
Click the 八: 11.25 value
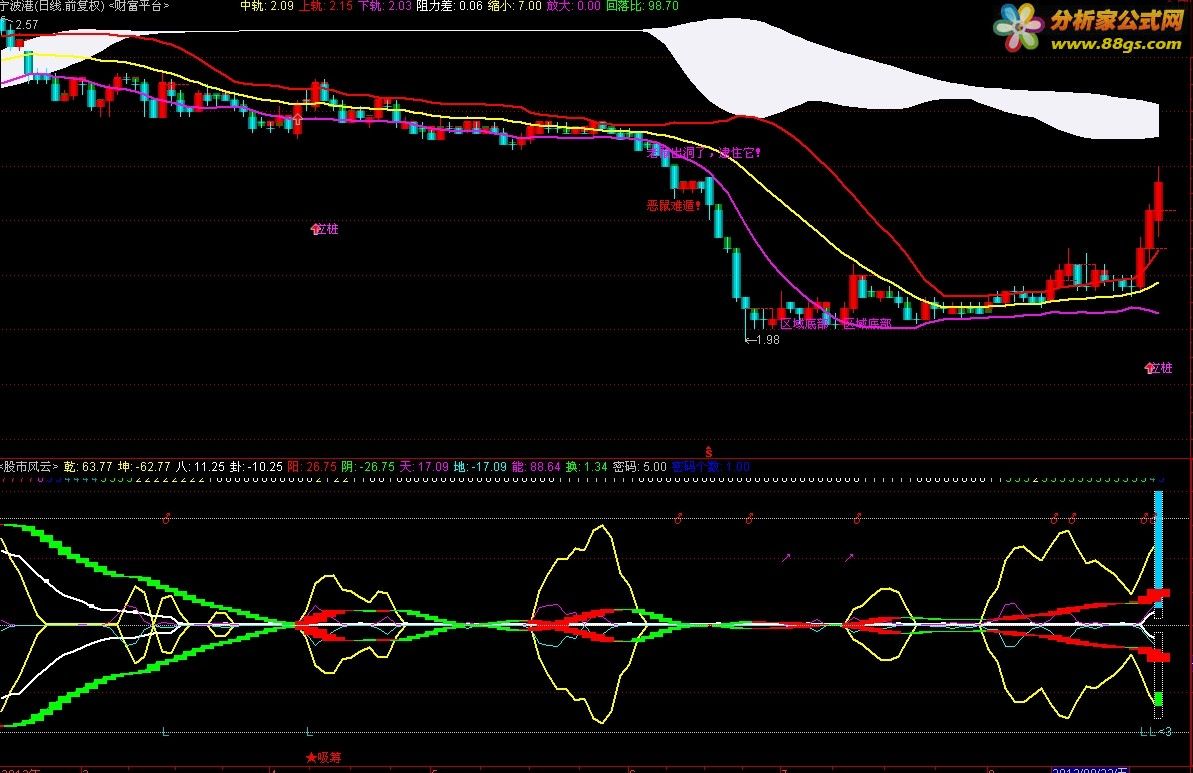200,466
